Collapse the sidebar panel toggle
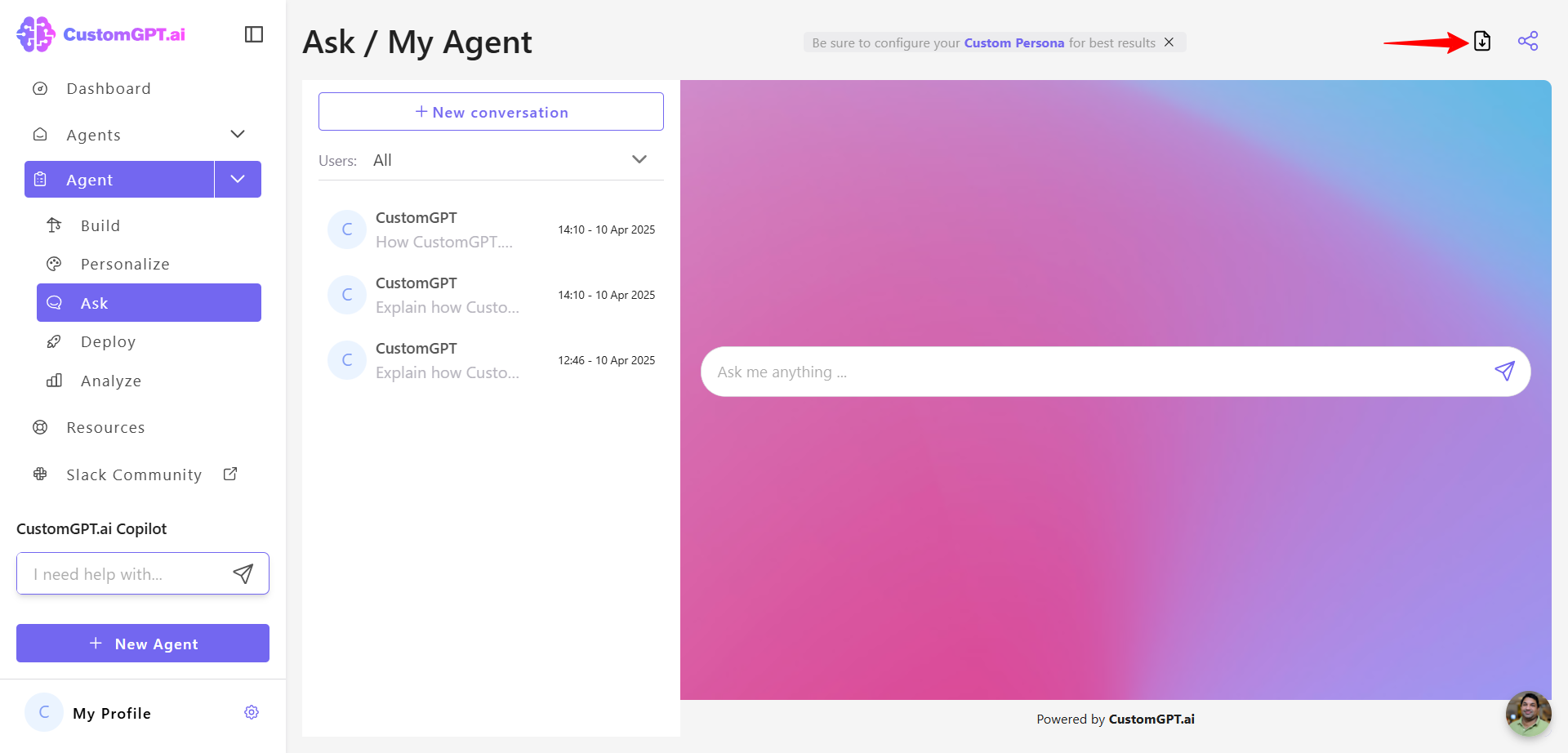This screenshot has height=753, width=1568. click(x=254, y=34)
